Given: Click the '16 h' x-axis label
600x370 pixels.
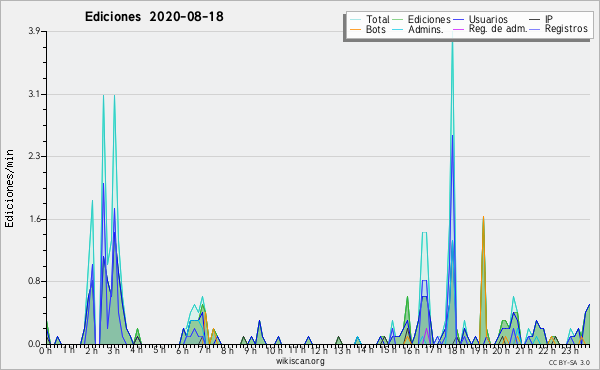Looking at the screenshot, I should [411, 351].
